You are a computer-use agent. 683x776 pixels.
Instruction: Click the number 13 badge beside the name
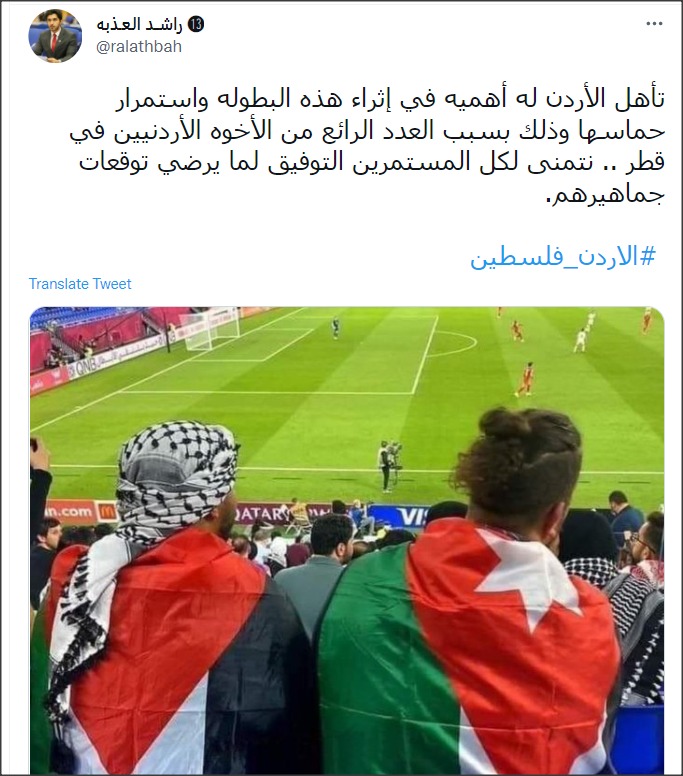(x=196, y=24)
